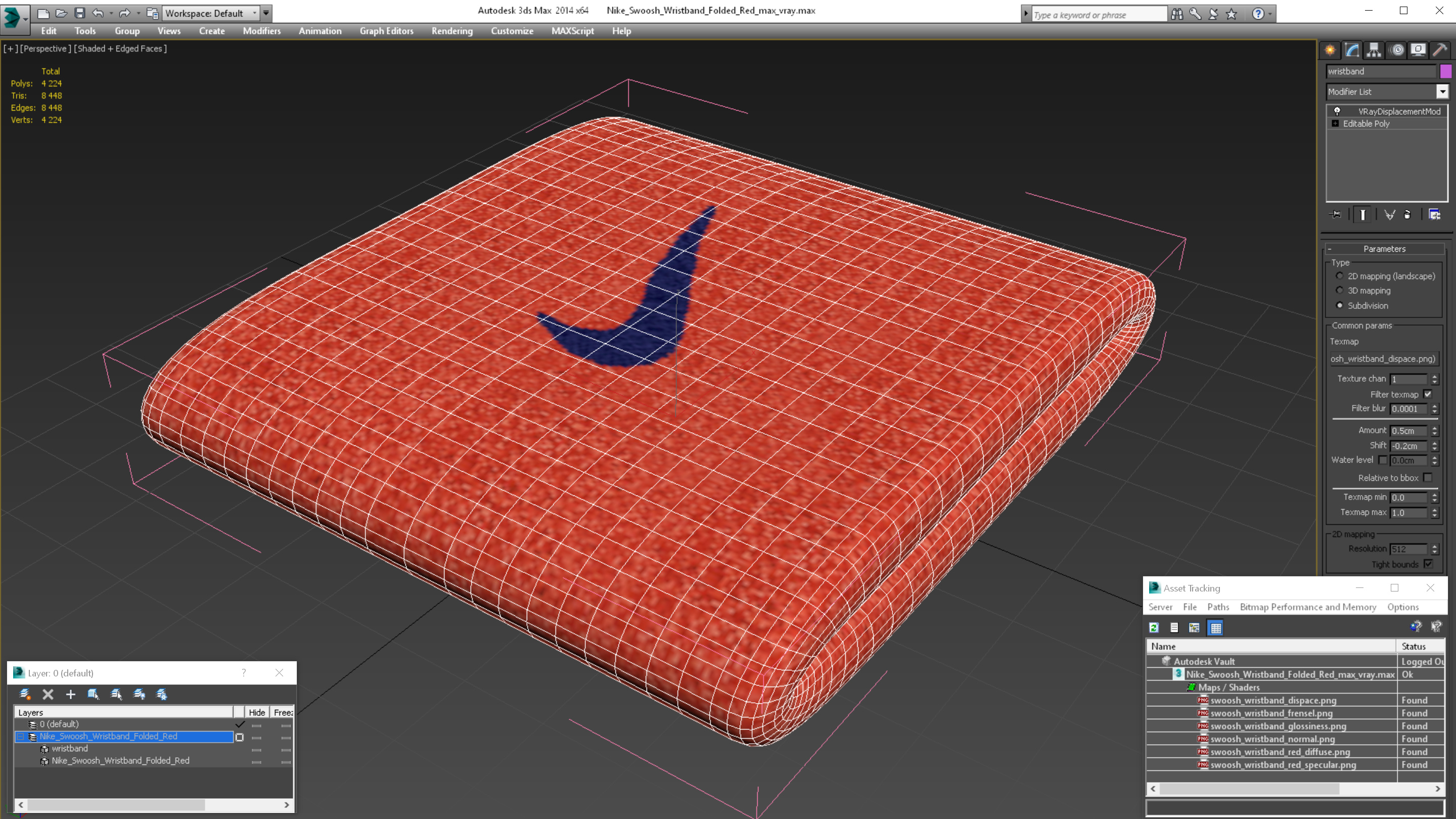Image resolution: width=1456 pixels, height=819 pixels.
Task: Open the Workspace: Default dropdown
Action: point(211,13)
